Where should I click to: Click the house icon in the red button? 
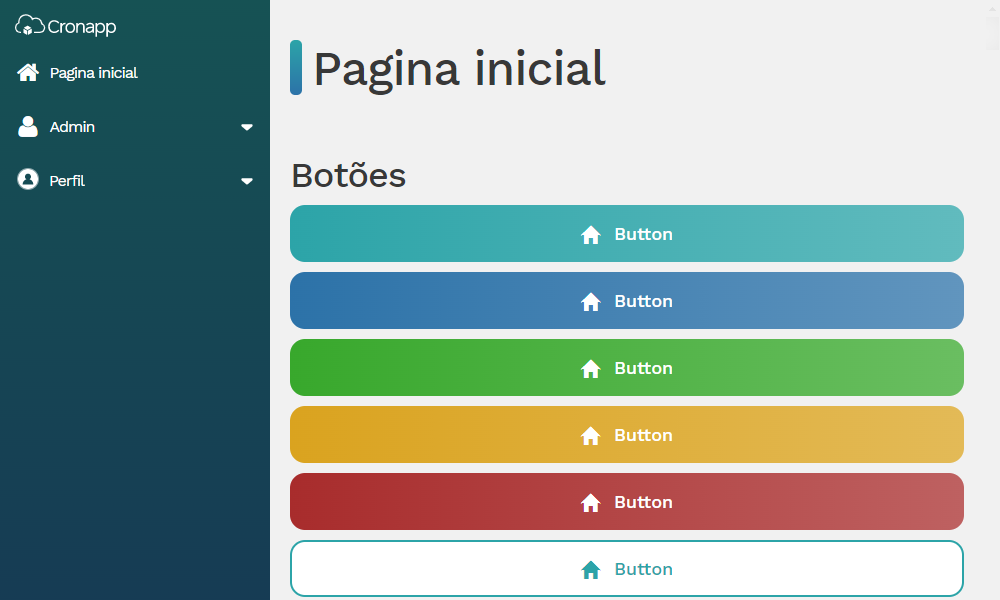pyautogui.click(x=591, y=502)
